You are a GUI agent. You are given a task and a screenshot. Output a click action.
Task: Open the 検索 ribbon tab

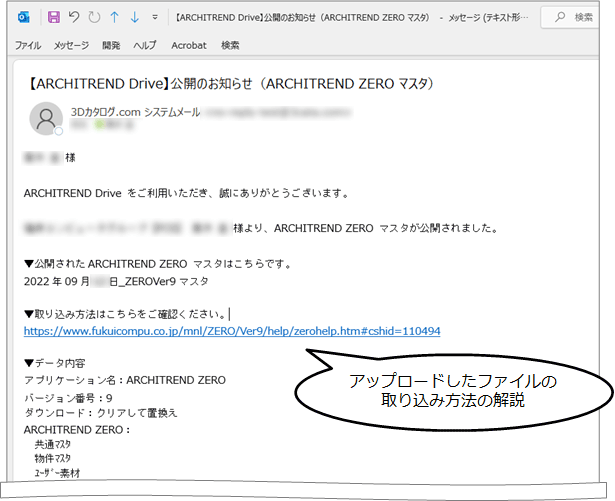[x=230, y=46]
